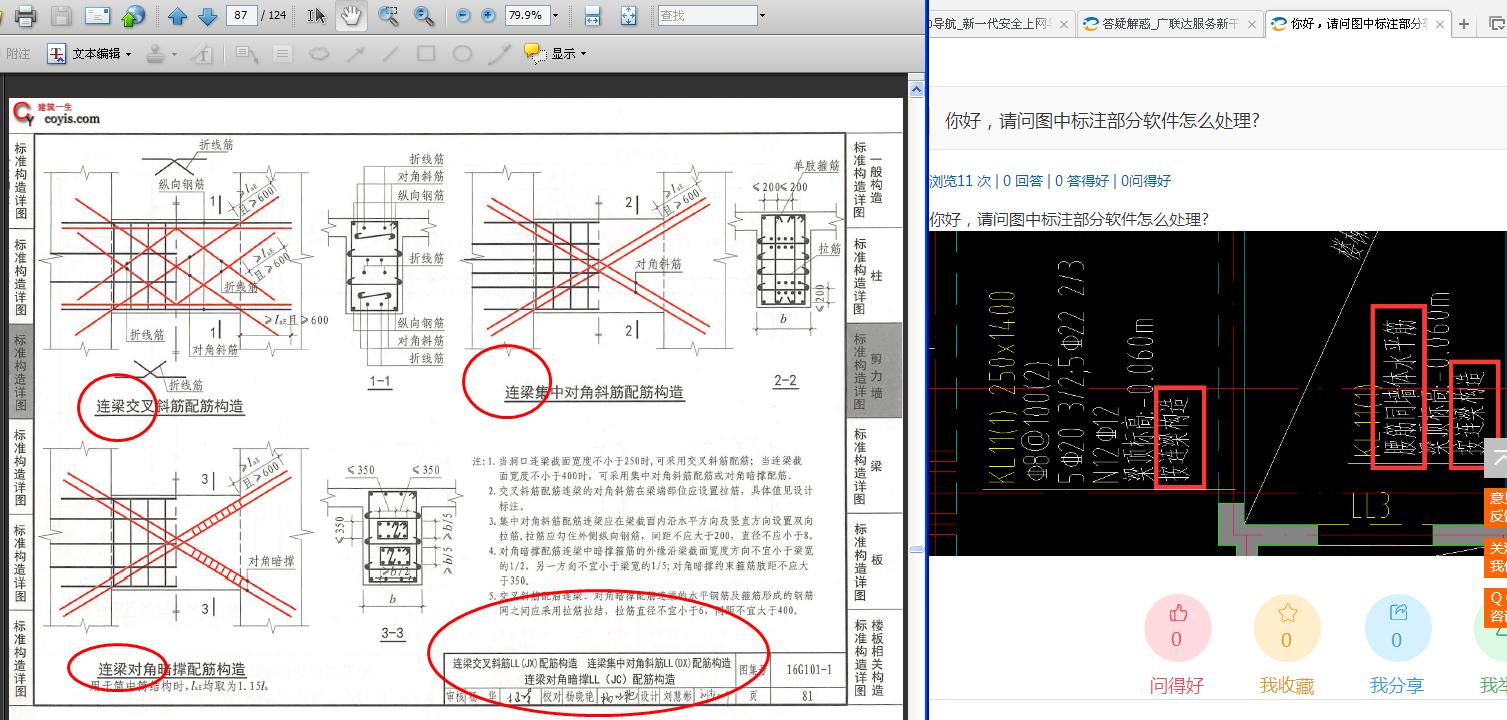This screenshot has width=1507, height=720.
Task: Click the 查找 search field
Action: click(x=706, y=16)
